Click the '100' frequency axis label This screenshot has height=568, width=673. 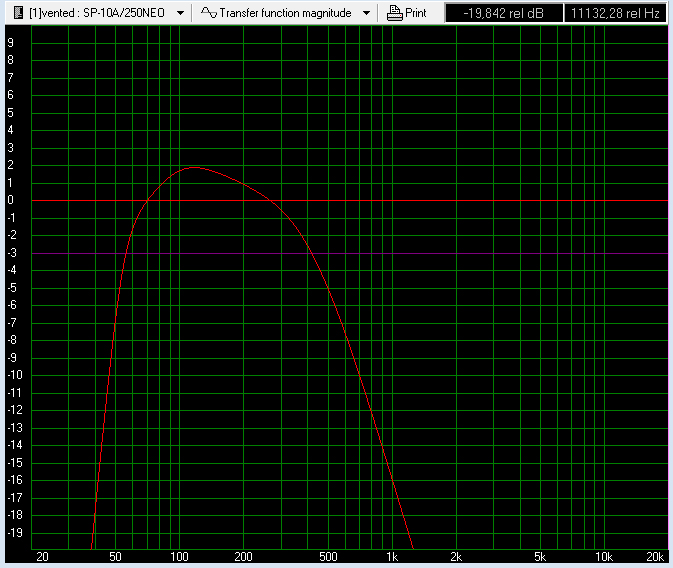pyautogui.click(x=179, y=557)
